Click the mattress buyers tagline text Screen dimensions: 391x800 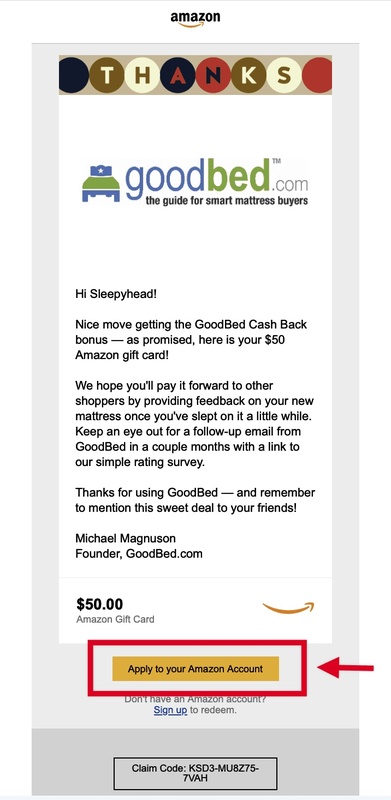coord(227,201)
